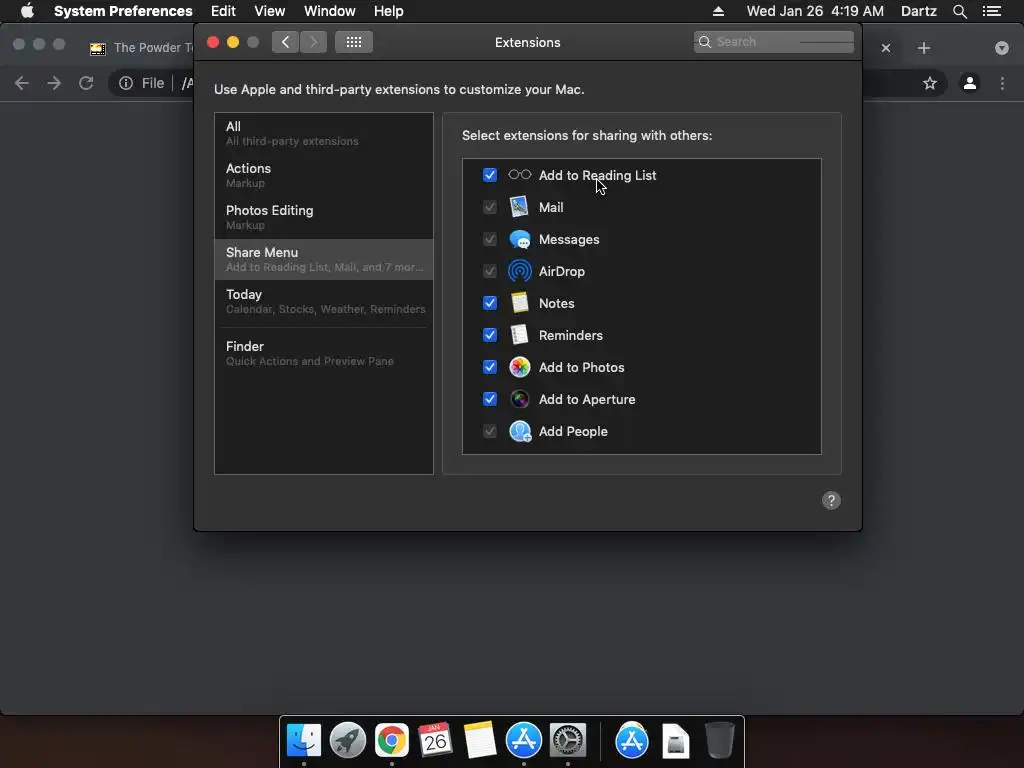This screenshot has height=768, width=1024.
Task: Reload the page in Chrome
Action: click(x=86, y=83)
